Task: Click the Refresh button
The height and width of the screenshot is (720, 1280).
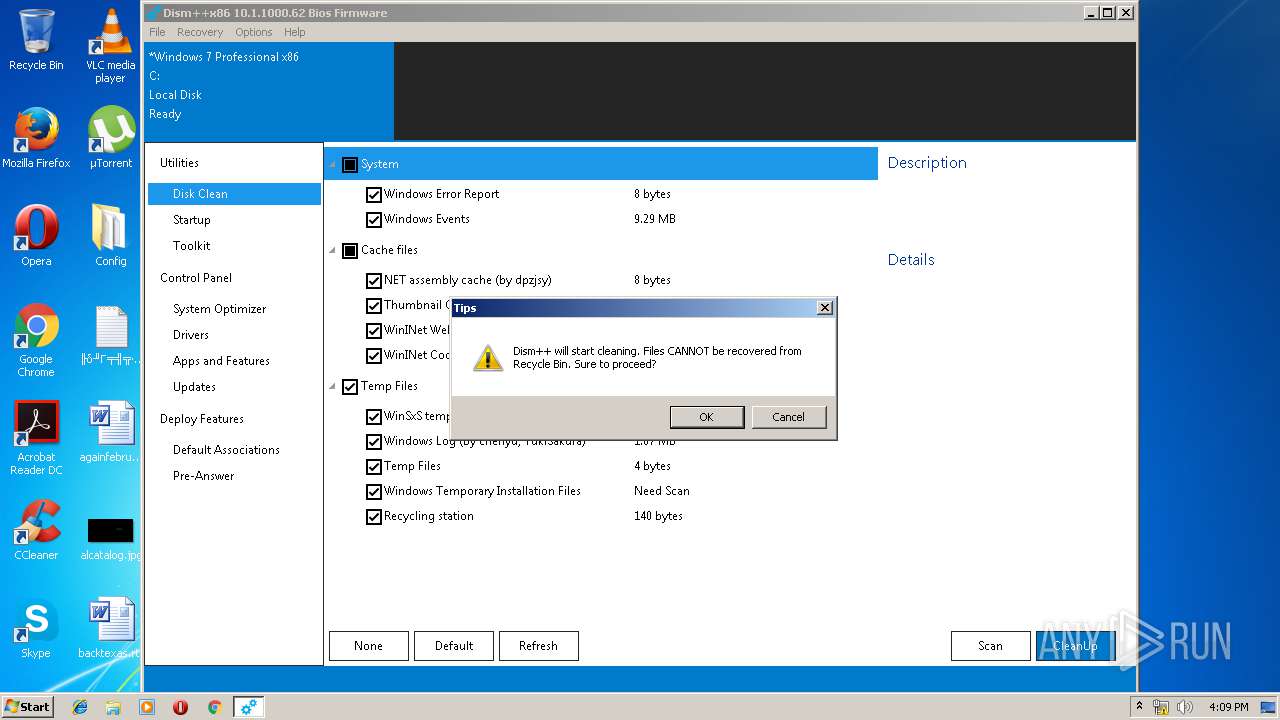Action: (x=538, y=646)
